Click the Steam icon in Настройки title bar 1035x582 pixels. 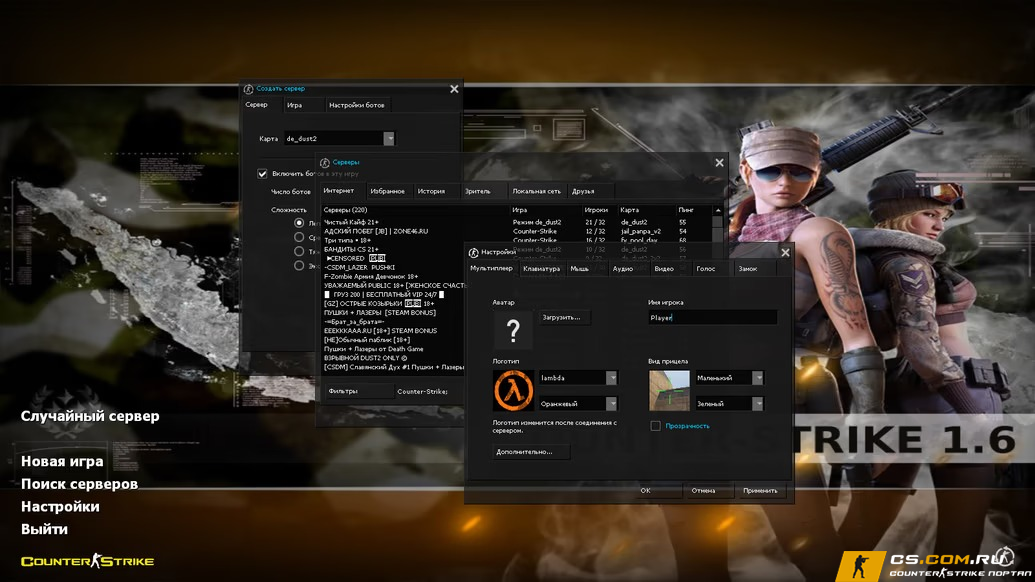coord(472,252)
